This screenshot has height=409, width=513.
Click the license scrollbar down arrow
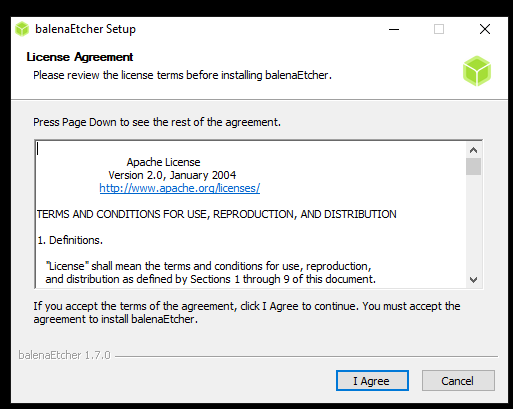(473, 279)
